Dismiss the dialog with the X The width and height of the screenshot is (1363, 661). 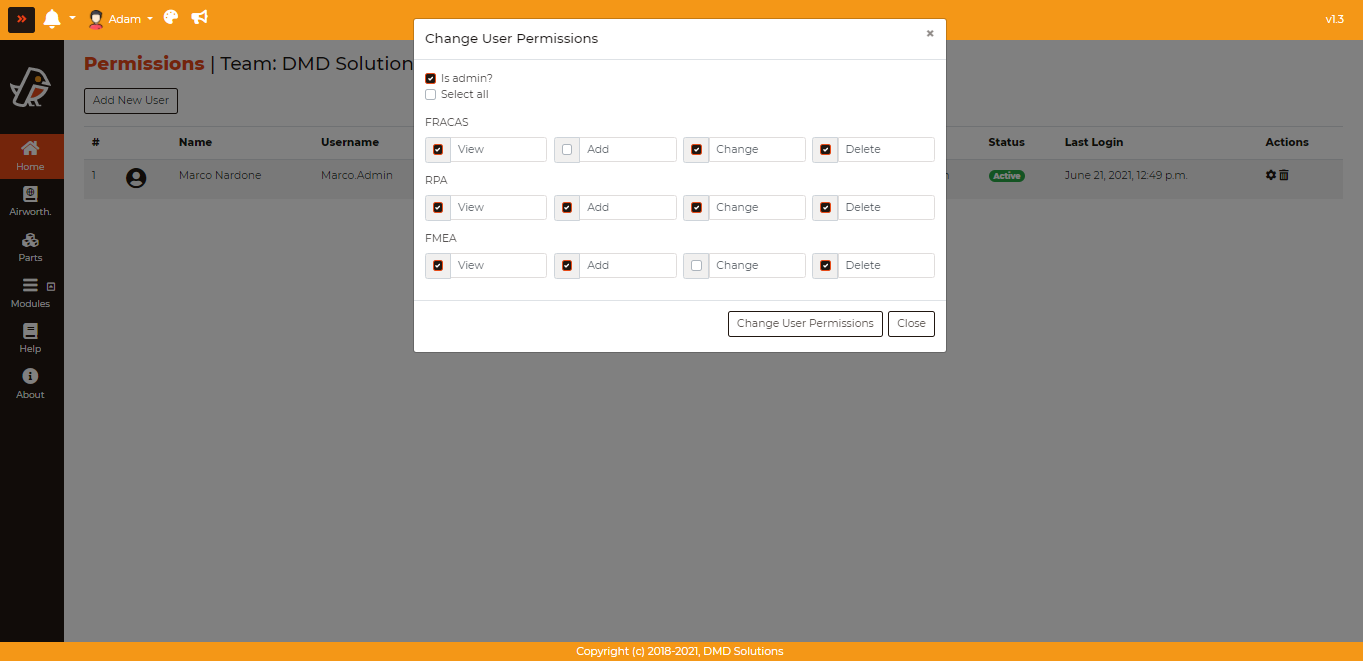pyautogui.click(x=929, y=34)
